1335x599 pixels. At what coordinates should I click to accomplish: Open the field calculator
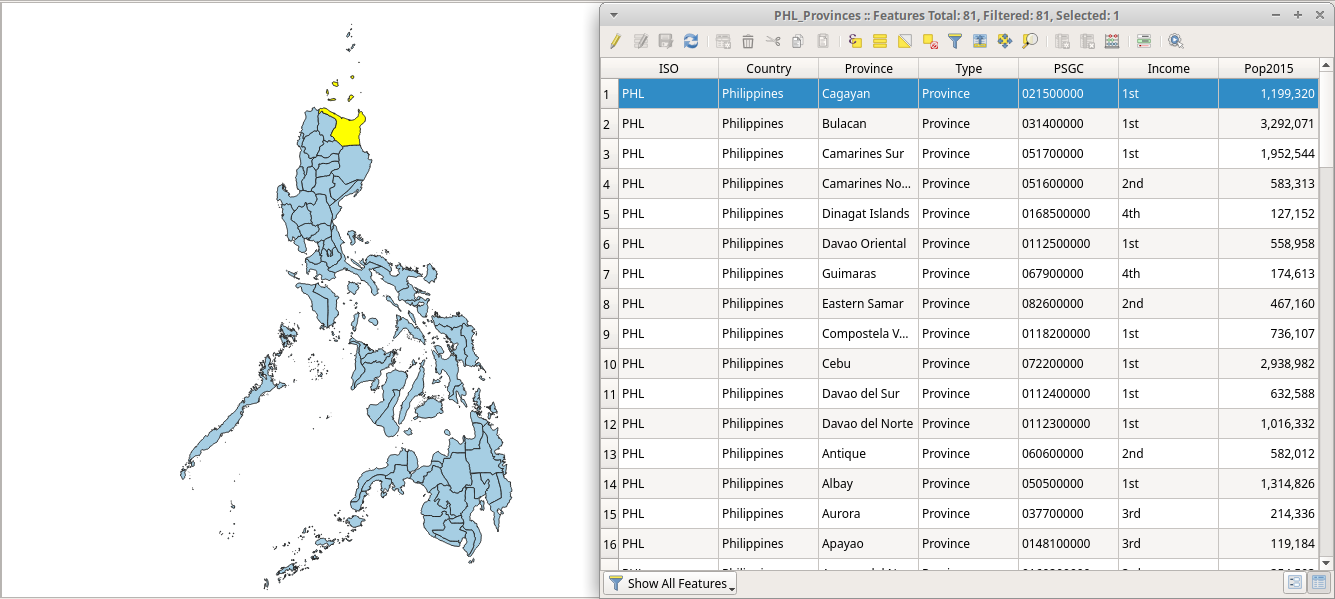(x=1110, y=41)
